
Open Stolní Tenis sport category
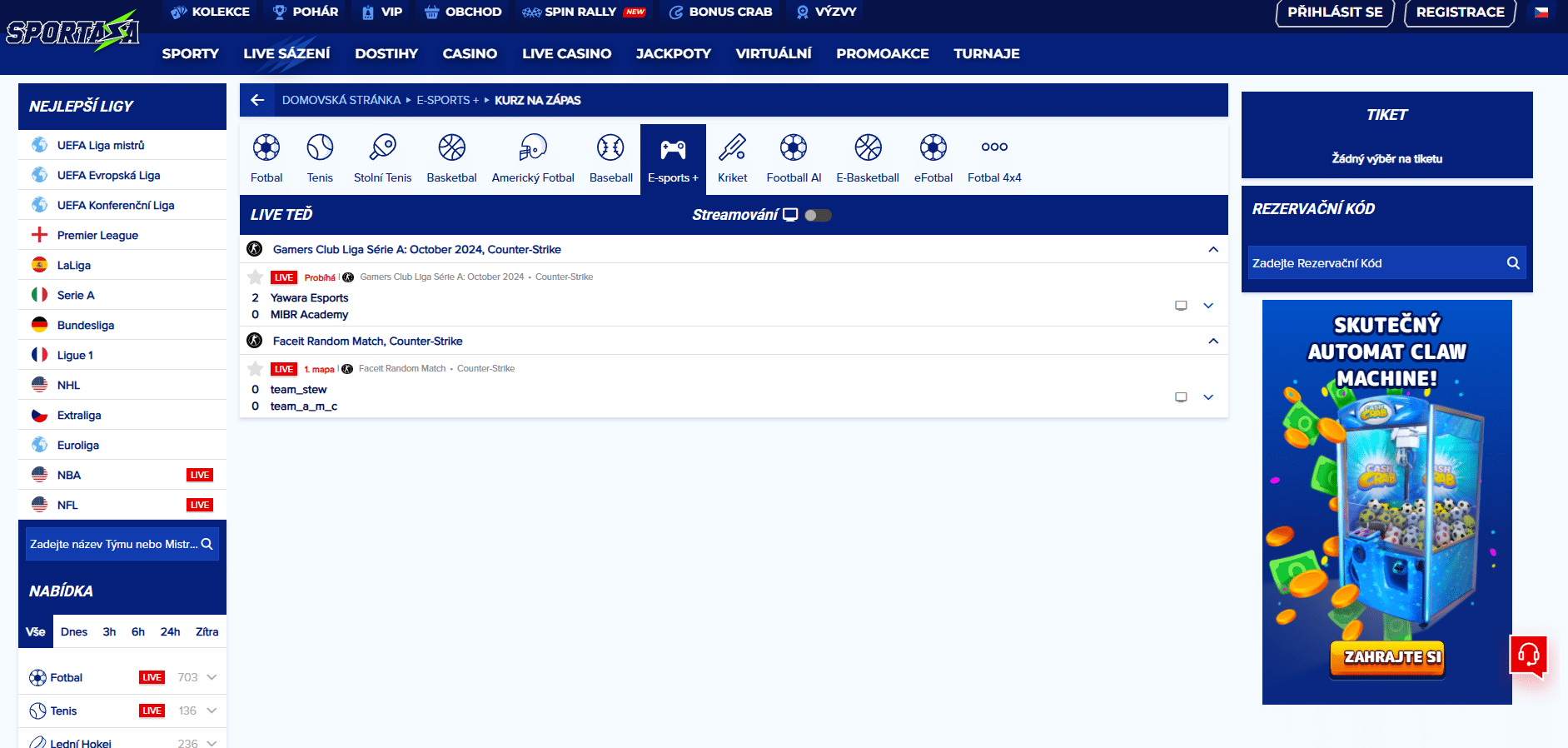tap(382, 159)
